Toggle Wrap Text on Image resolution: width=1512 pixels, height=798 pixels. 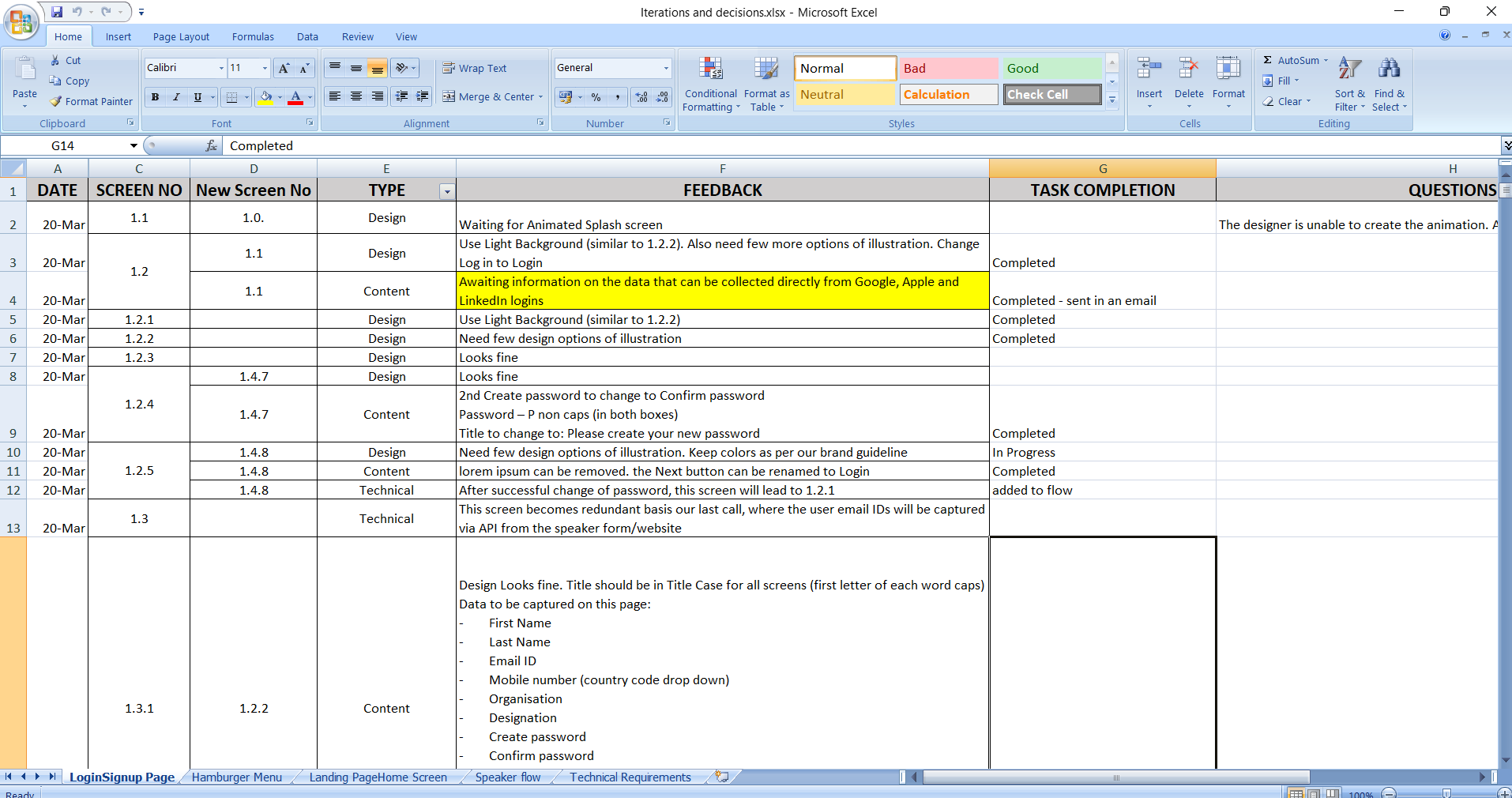tap(474, 68)
